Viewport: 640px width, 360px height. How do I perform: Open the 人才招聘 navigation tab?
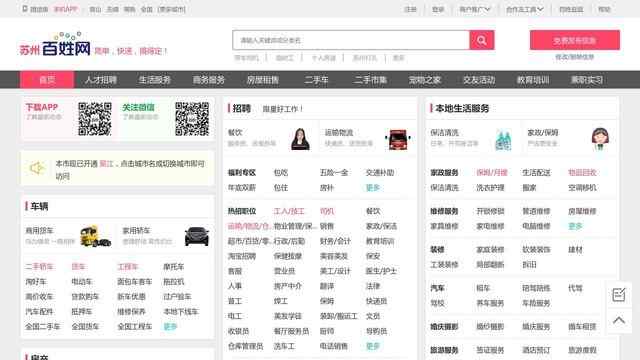[101, 80]
